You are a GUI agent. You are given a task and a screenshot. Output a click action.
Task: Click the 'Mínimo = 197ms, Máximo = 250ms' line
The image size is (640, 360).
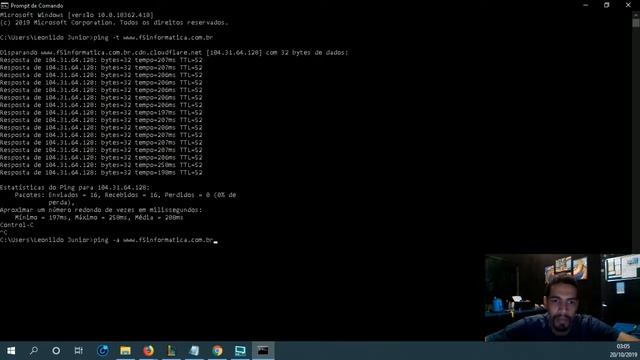[99, 218]
